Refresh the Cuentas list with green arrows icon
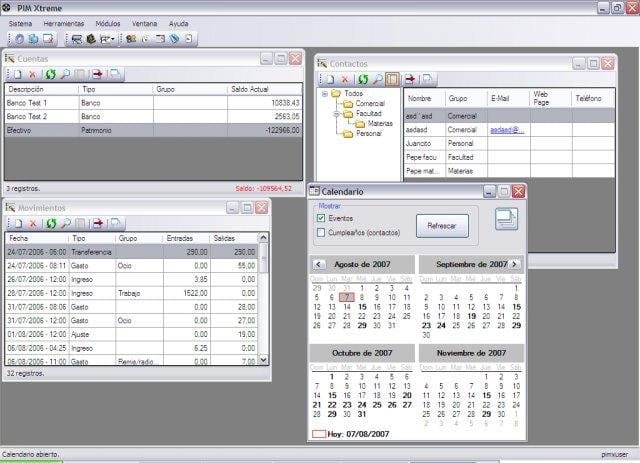This screenshot has width=640, height=463. 51,74
